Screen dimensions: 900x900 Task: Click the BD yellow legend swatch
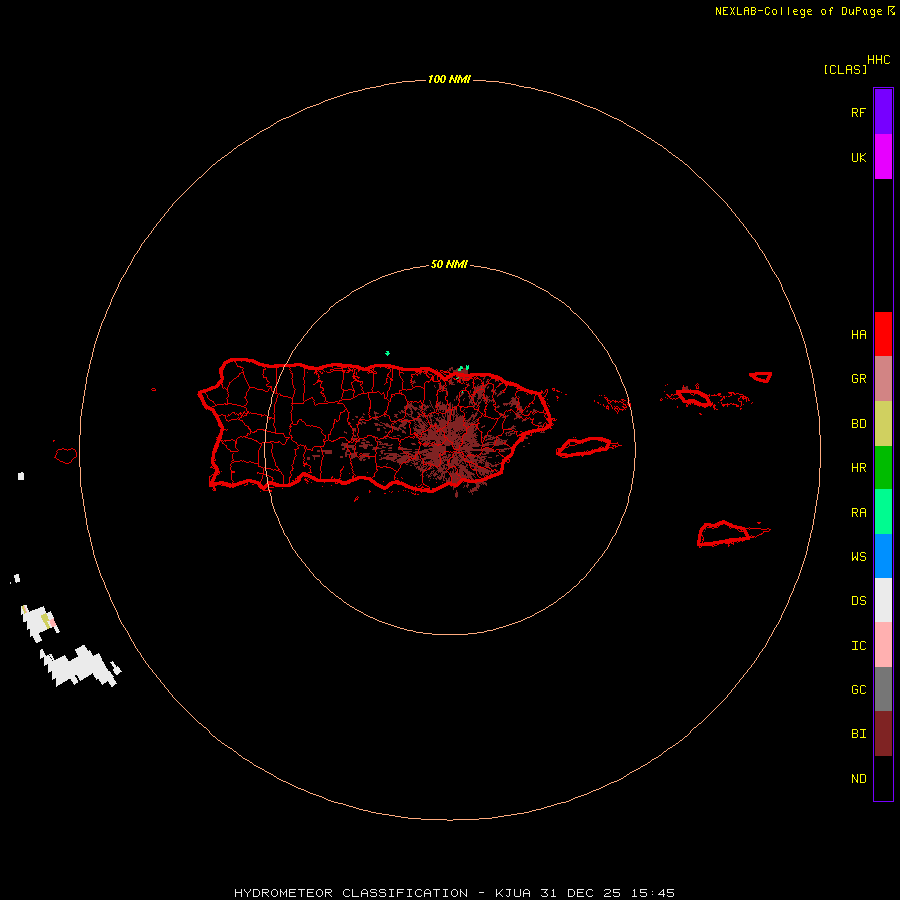[x=883, y=423]
